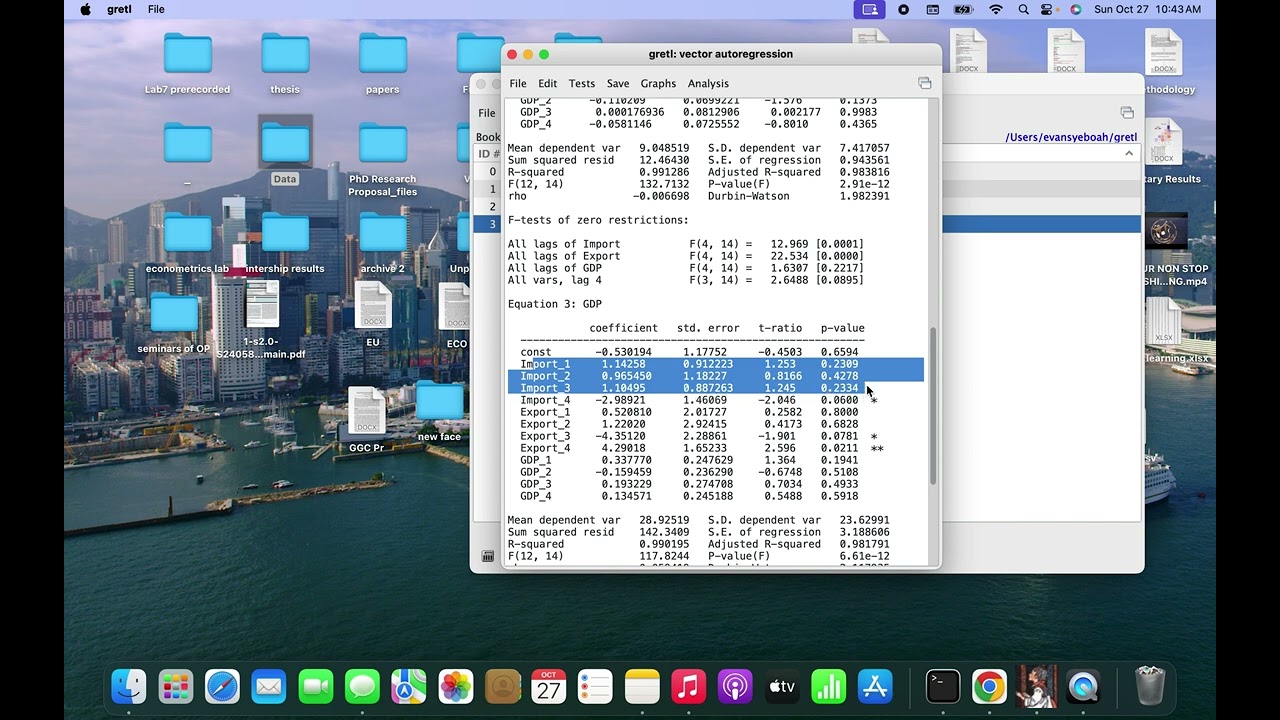Open Finder from the dock

(129, 687)
